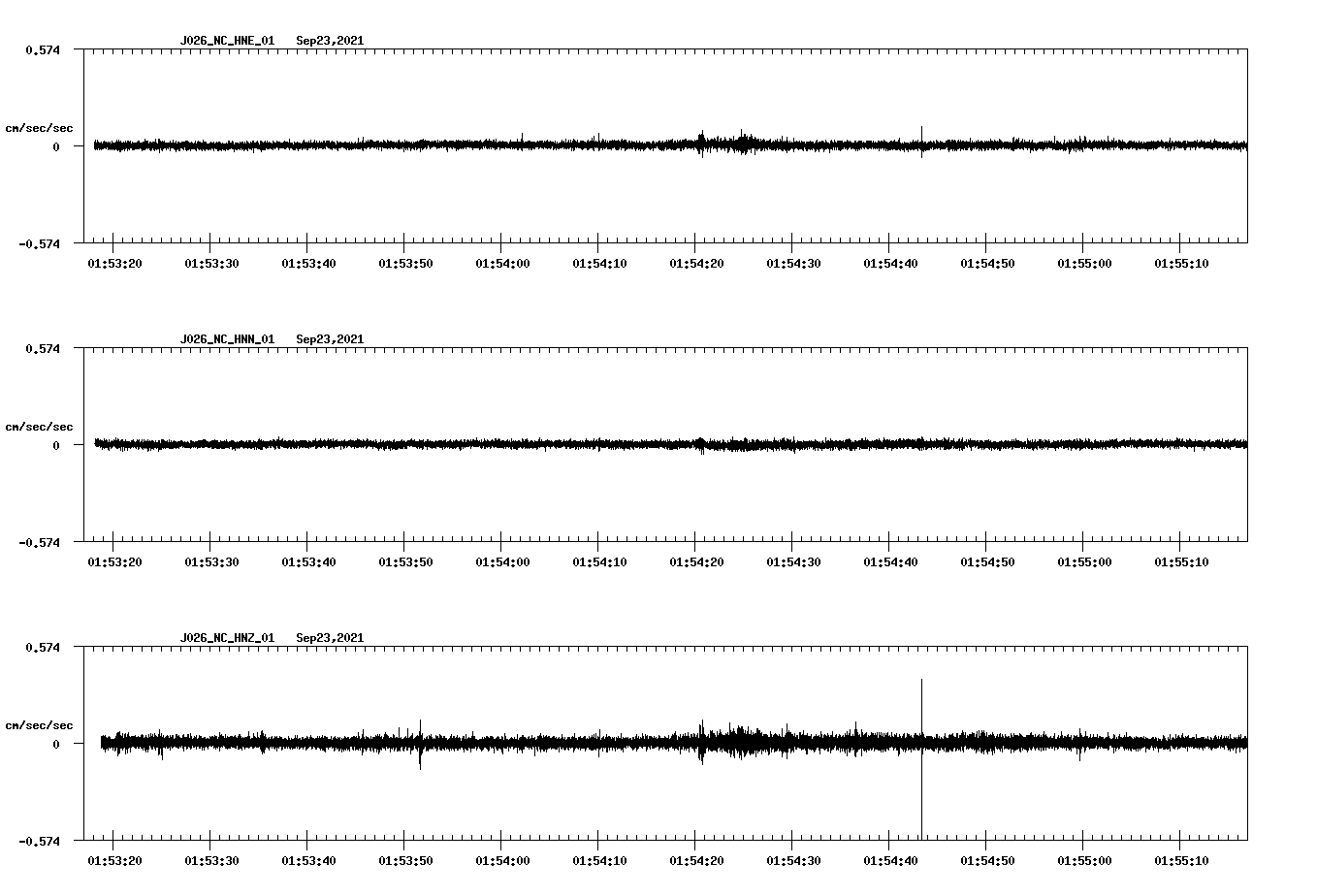Click the Sep23,2021 date on the HNZ plot
1317x896 pixels.
click(x=330, y=638)
